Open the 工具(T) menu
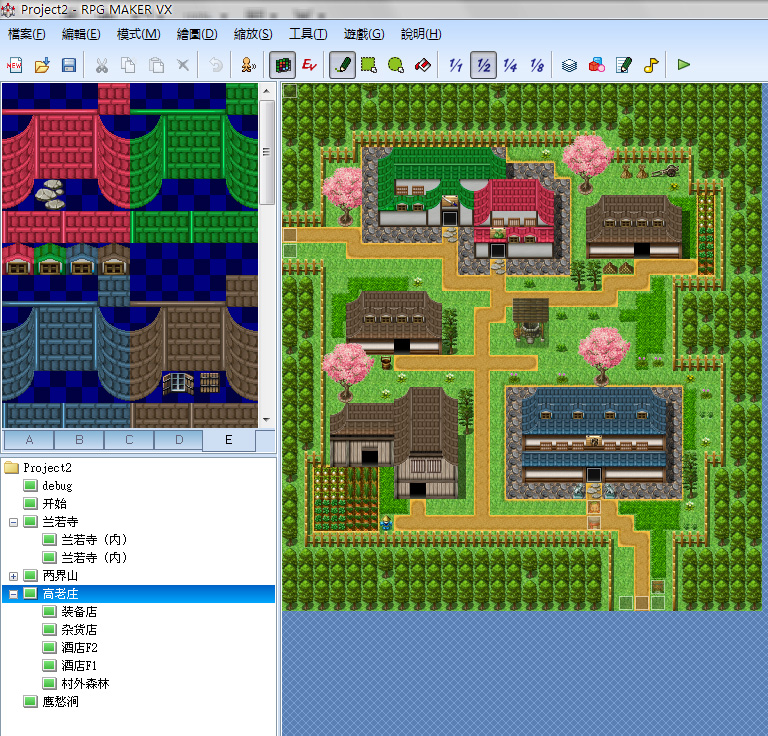The image size is (768, 736). pos(308,34)
